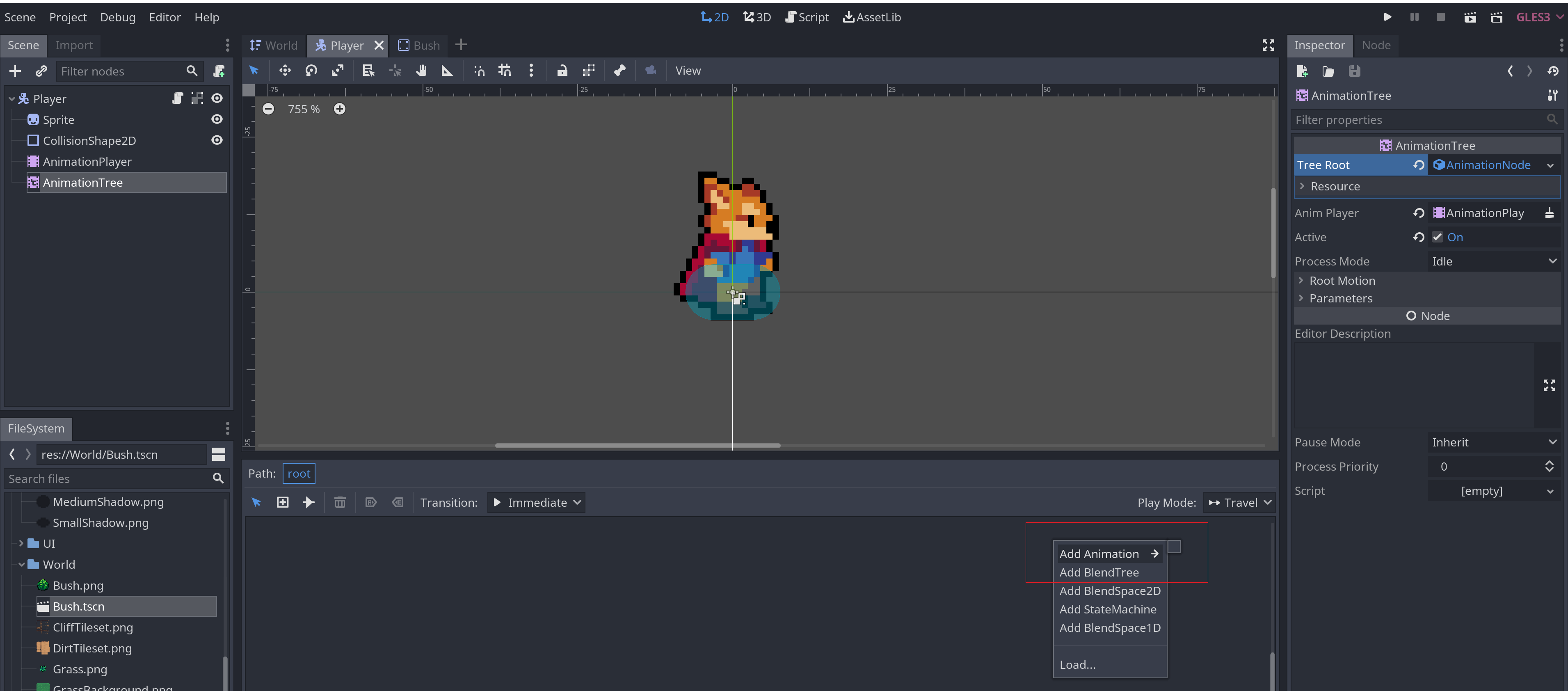Toggle visibility of the Sprite node

pos(217,119)
